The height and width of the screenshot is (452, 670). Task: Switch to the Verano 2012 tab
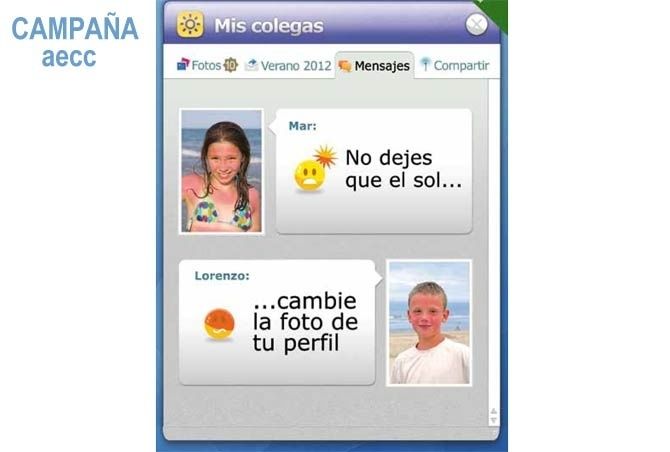coord(288,66)
